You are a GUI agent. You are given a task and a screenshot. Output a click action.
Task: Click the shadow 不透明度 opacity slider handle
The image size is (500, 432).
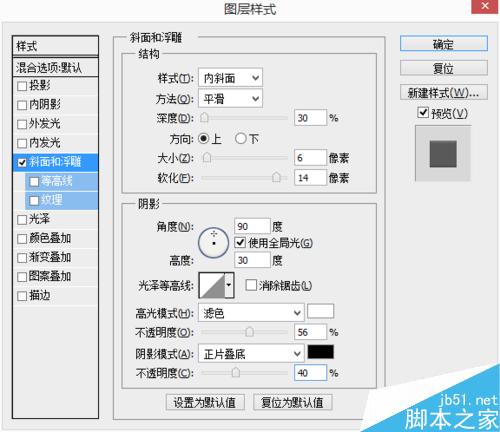point(236,373)
